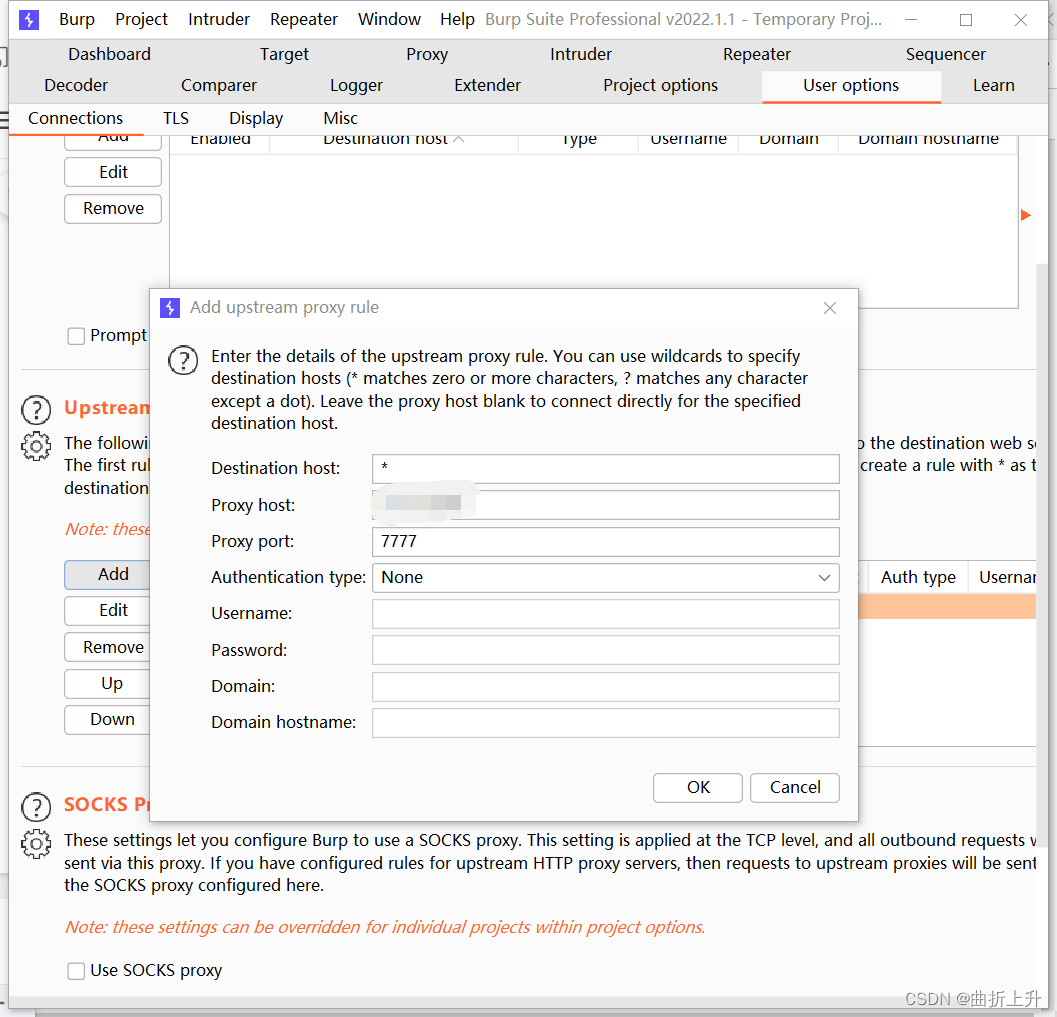Image resolution: width=1057 pixels, height=1017 pixels.
Task: Confirm the proxy rule with OK
Action: tap(698, 787)
